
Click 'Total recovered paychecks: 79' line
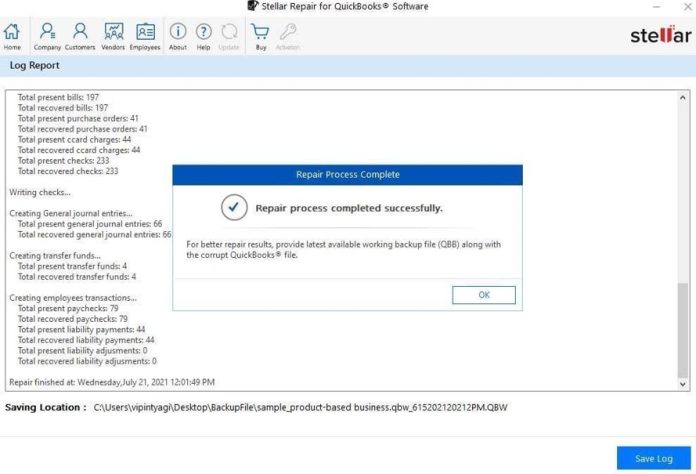click(x=73, y=319)
